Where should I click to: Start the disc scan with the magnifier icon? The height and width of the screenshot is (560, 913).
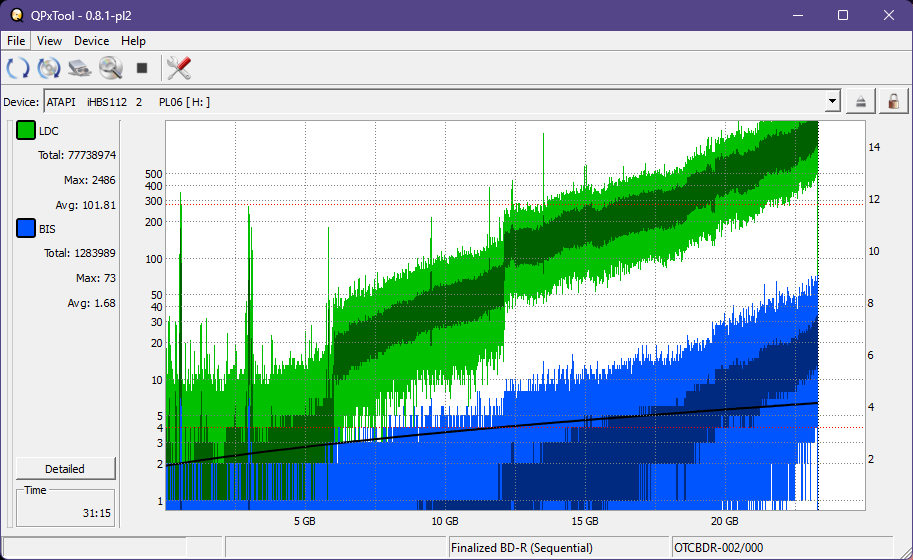[110, 68]
